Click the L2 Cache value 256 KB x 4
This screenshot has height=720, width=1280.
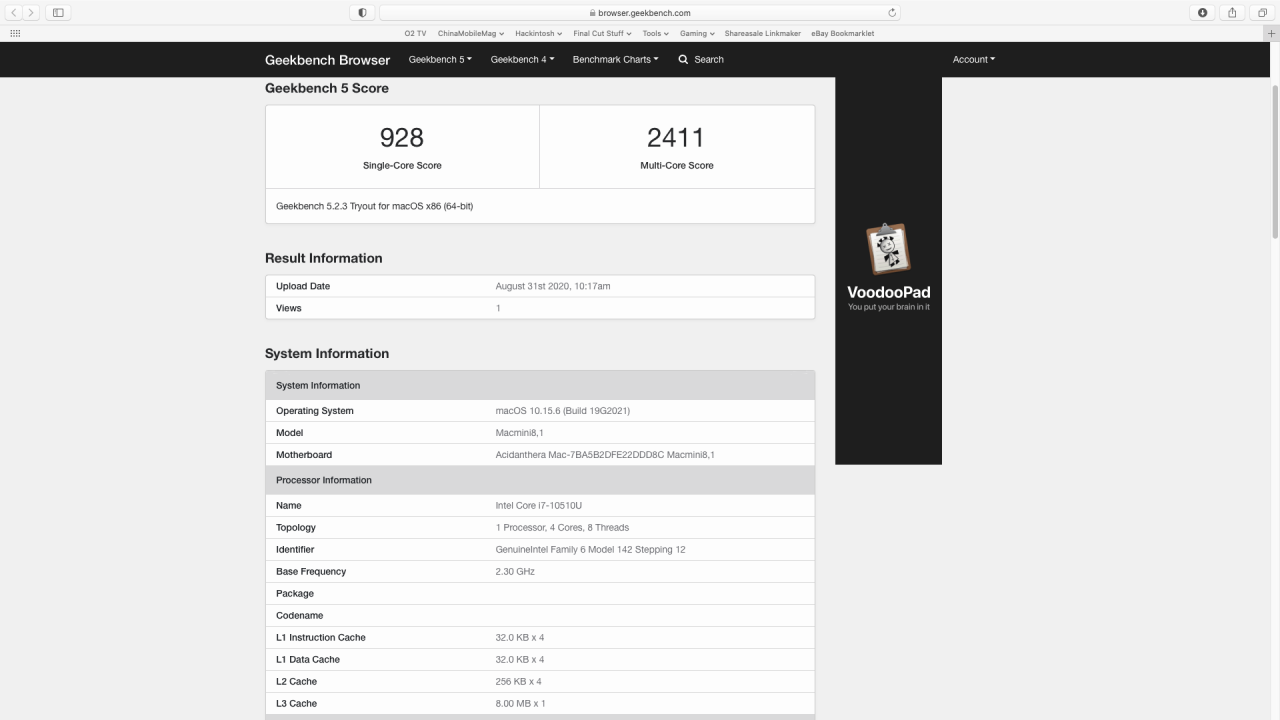519,682
